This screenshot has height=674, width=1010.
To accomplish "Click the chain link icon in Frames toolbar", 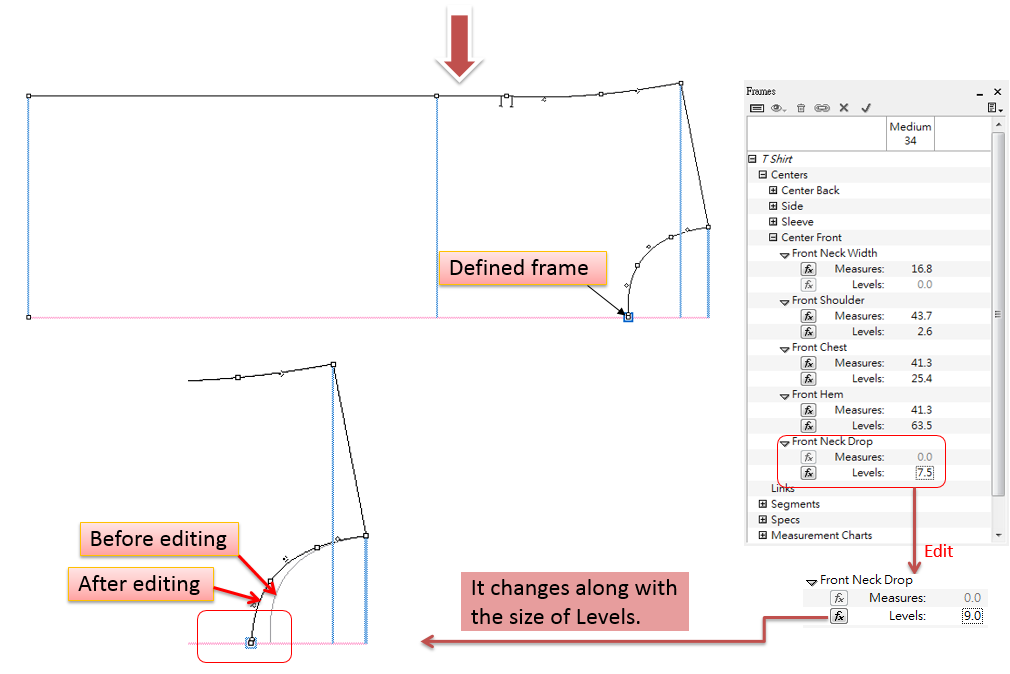I will (x=822, y=108).
